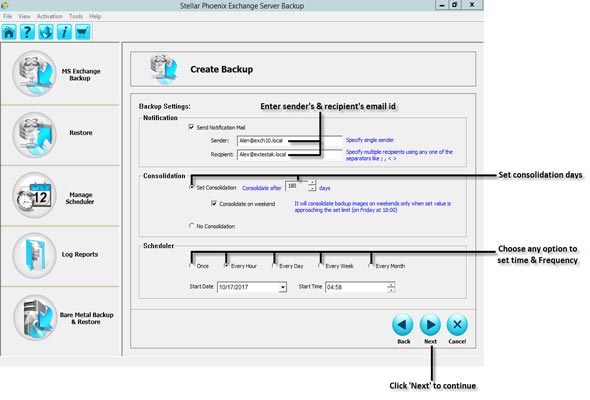Open Bare Metal Backup & Restore
590x400 pixels.
(x=60, y=318)
